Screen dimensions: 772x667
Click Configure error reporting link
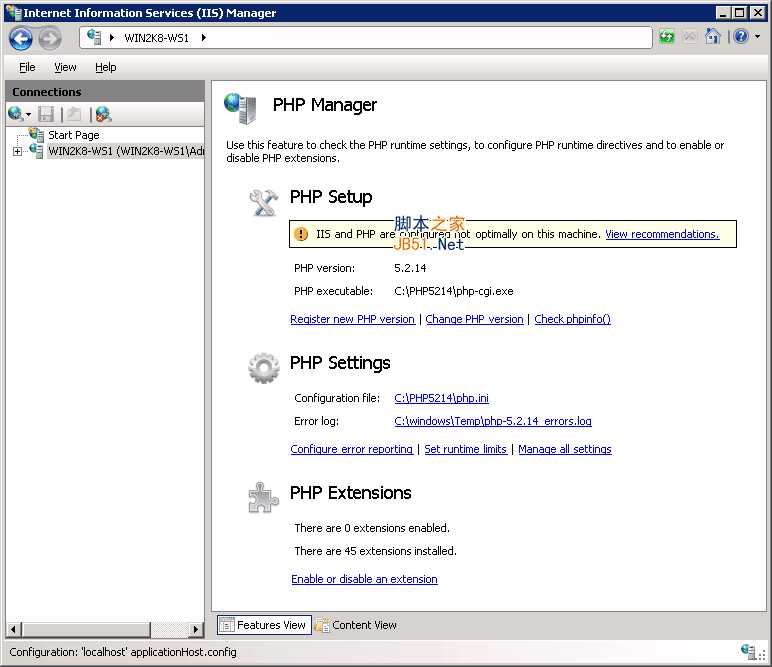point(352,449)
